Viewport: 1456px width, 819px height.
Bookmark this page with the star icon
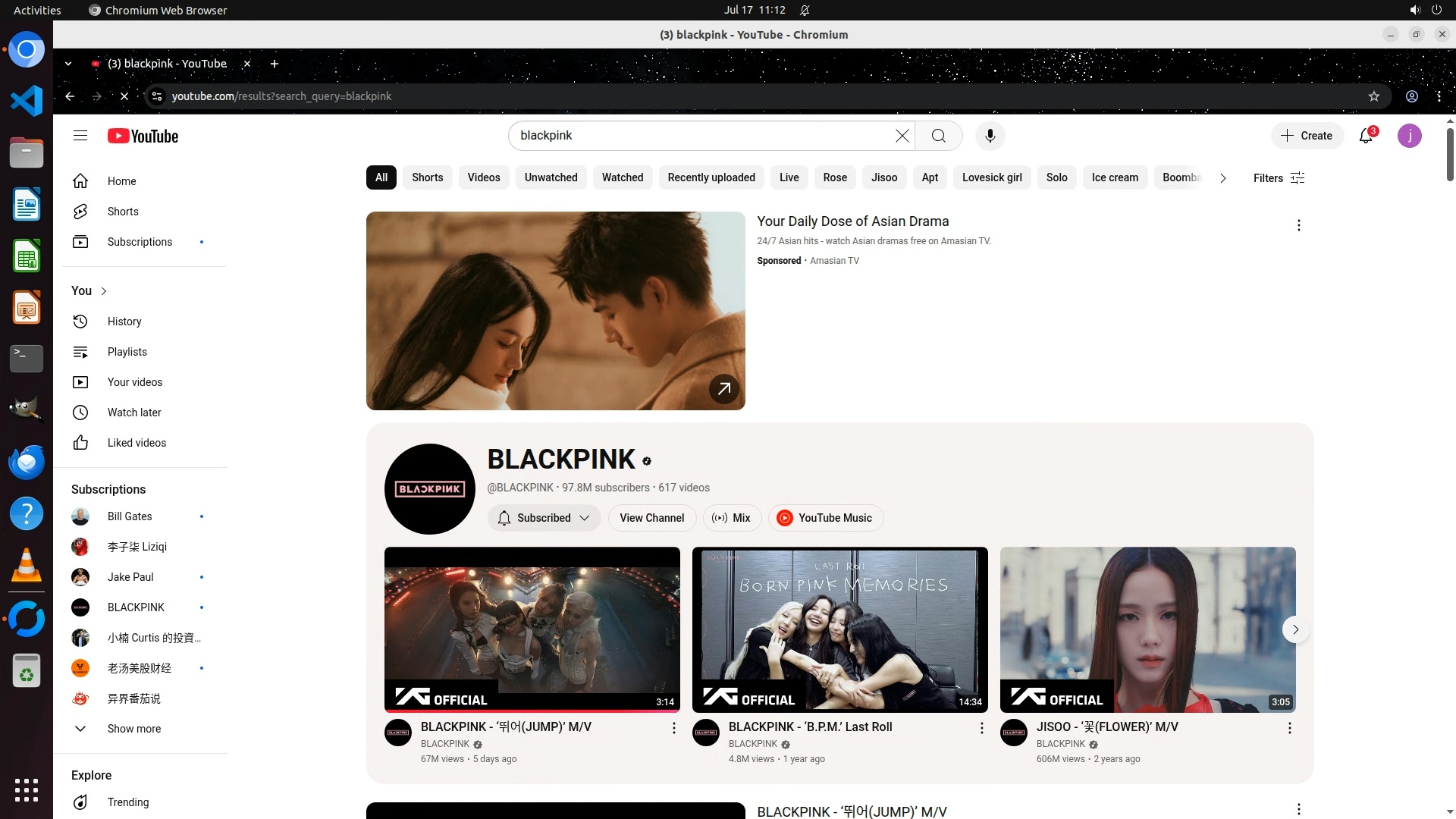click(x=1373, y=96)
